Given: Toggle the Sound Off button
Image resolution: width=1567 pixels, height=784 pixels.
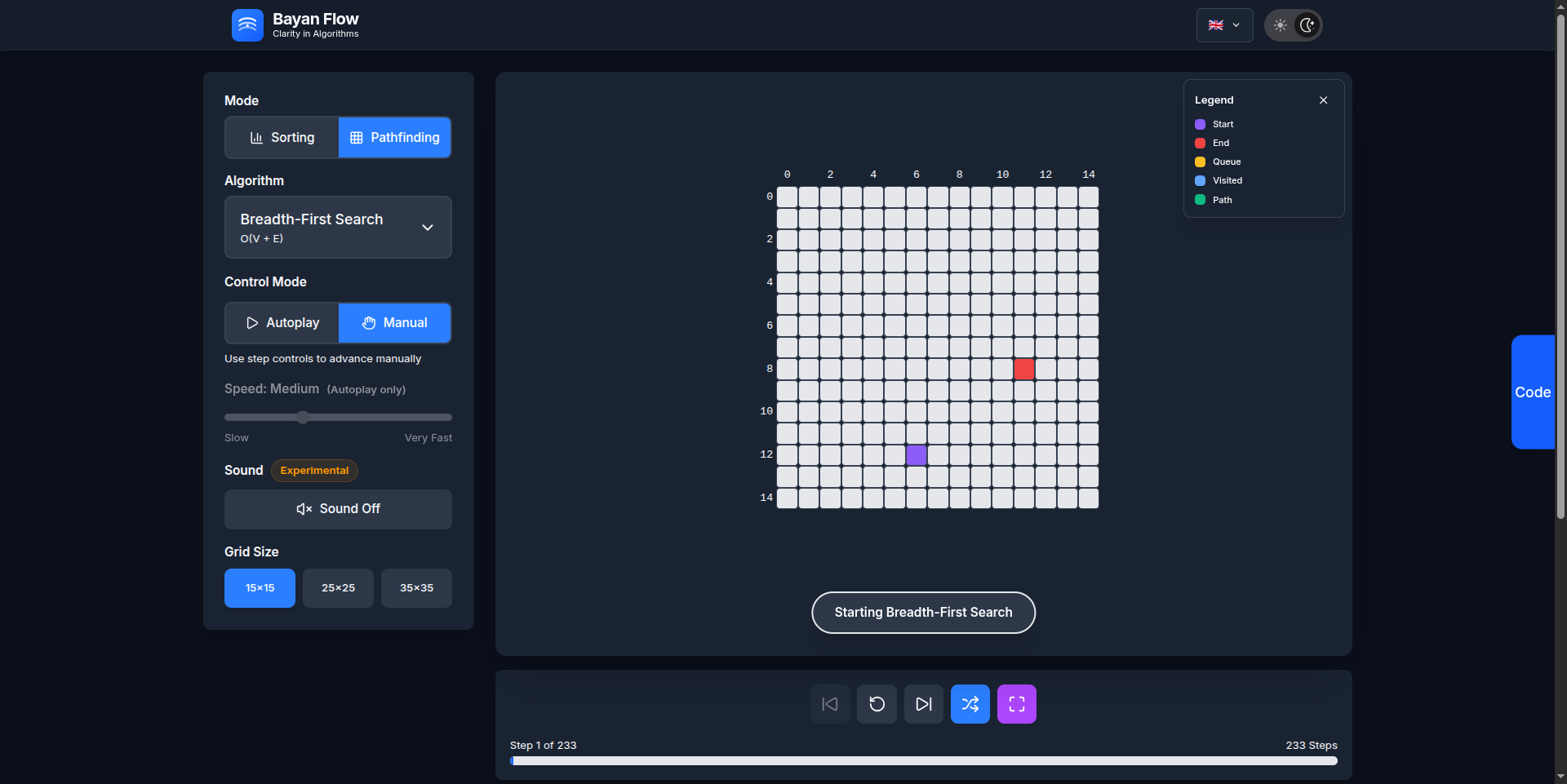Looking at the screenshot, I should tap(338, 509).
